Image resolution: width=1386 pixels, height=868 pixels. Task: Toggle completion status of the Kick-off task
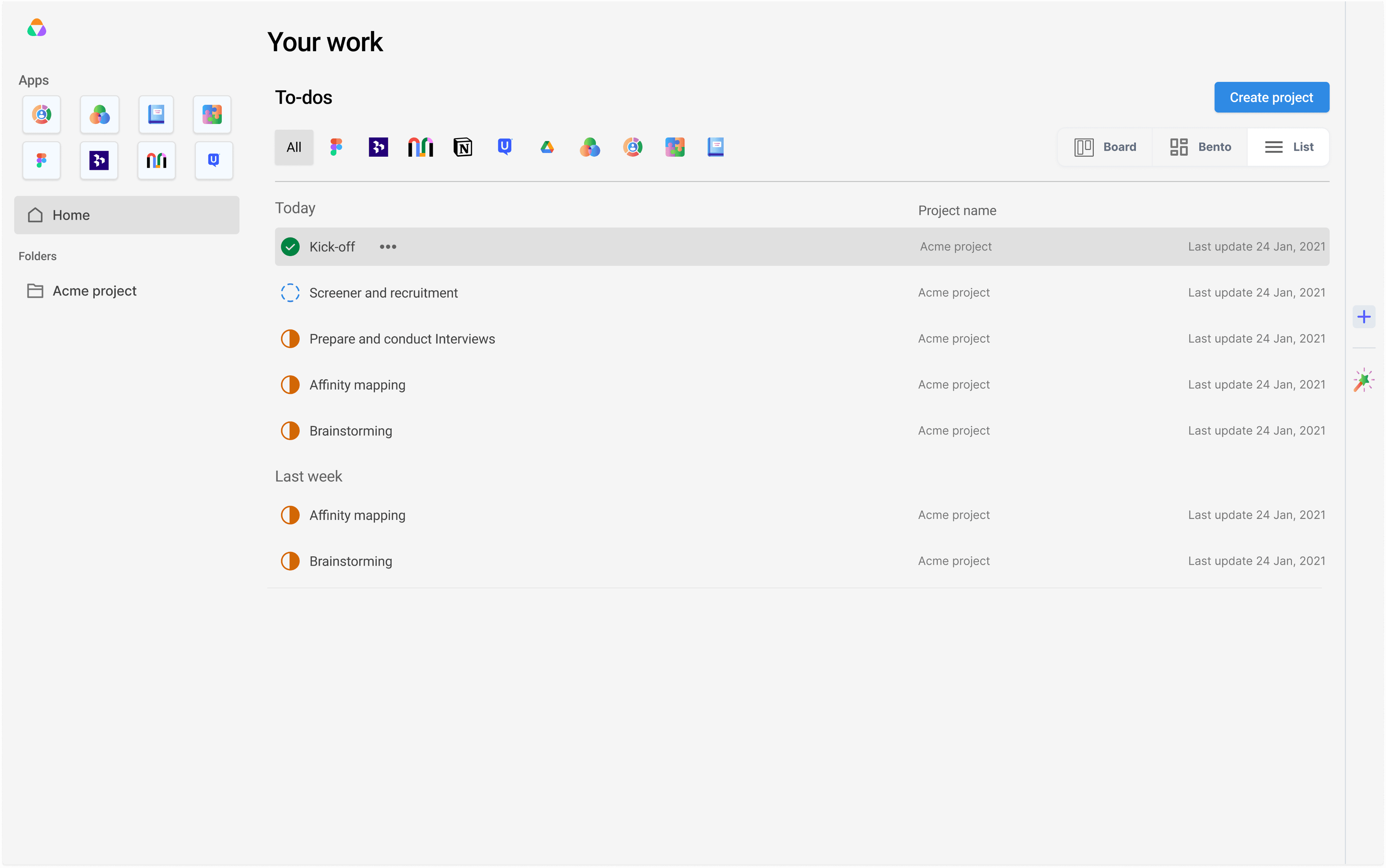click(x=291, y=246)
